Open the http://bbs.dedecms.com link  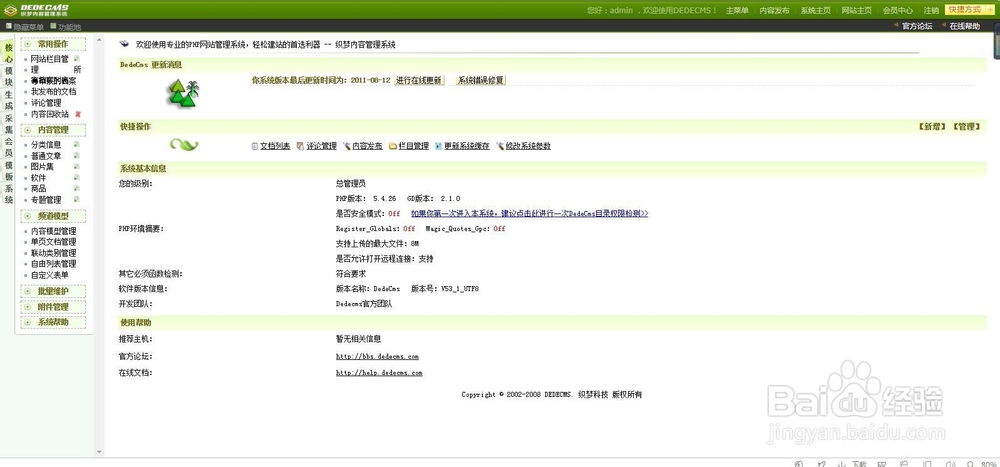point(377,357)
